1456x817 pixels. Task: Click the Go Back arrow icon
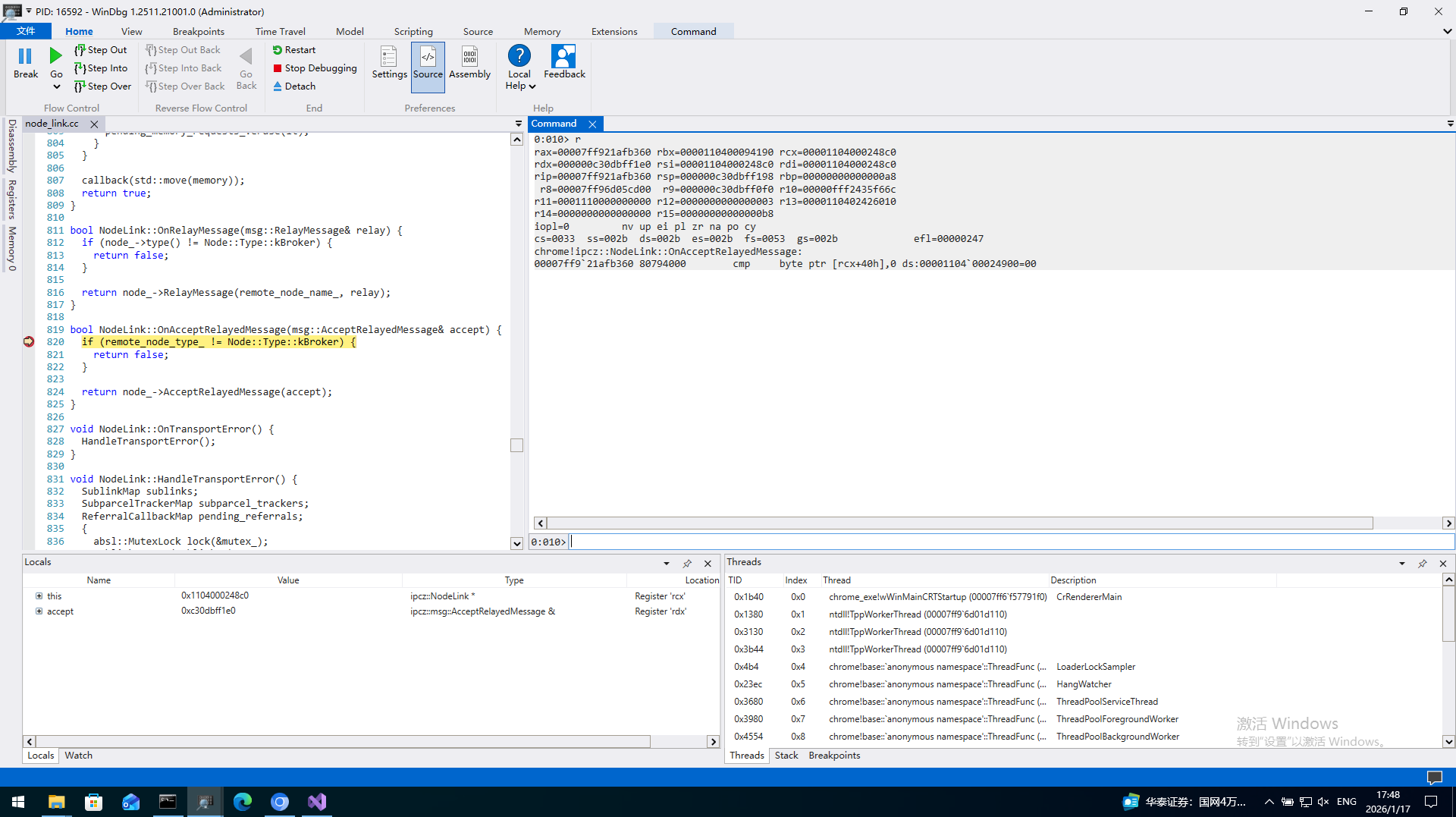pos(246,56)
